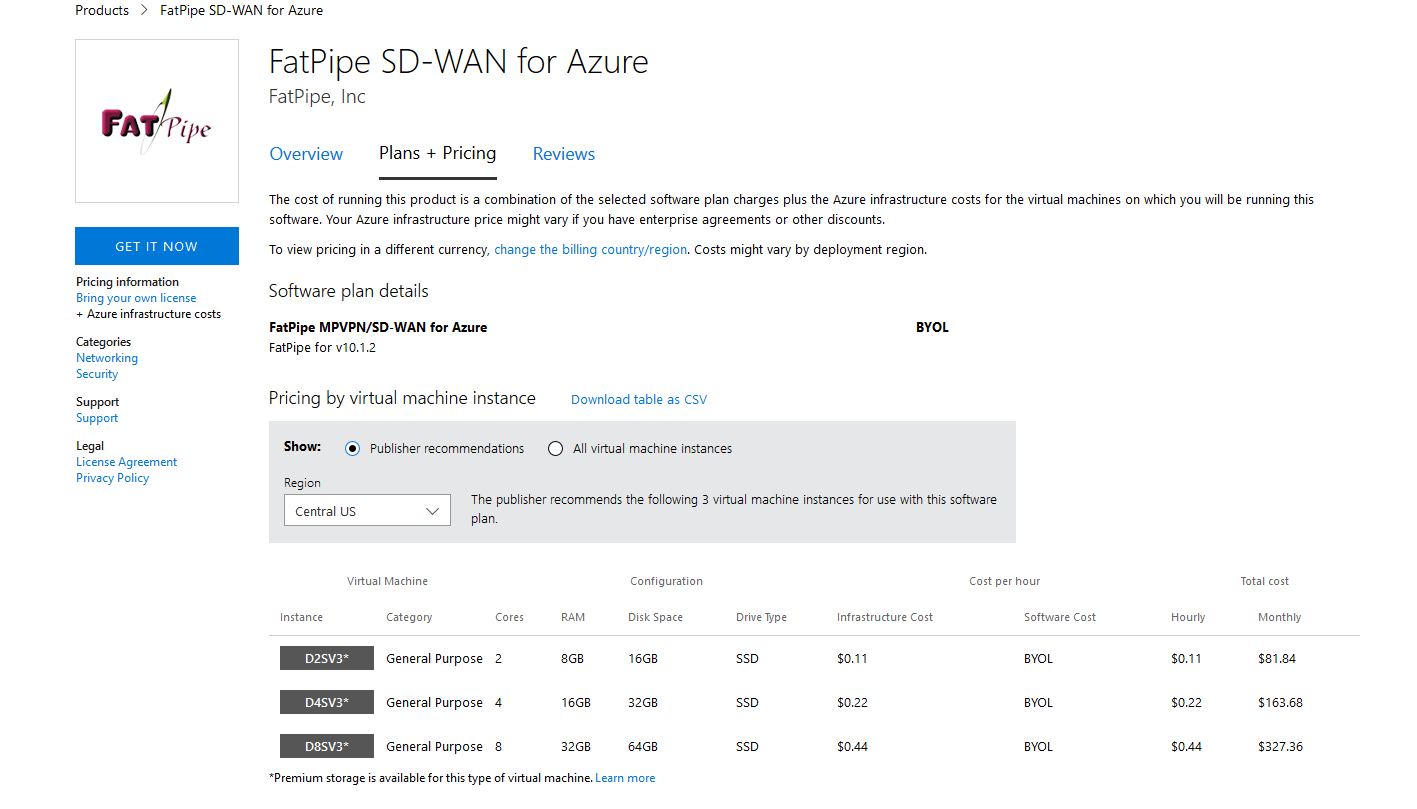Go to Products breadcrumb link
Image resolution: width=1417 pixels, height=809 pixels.
[x=102, y=11]
